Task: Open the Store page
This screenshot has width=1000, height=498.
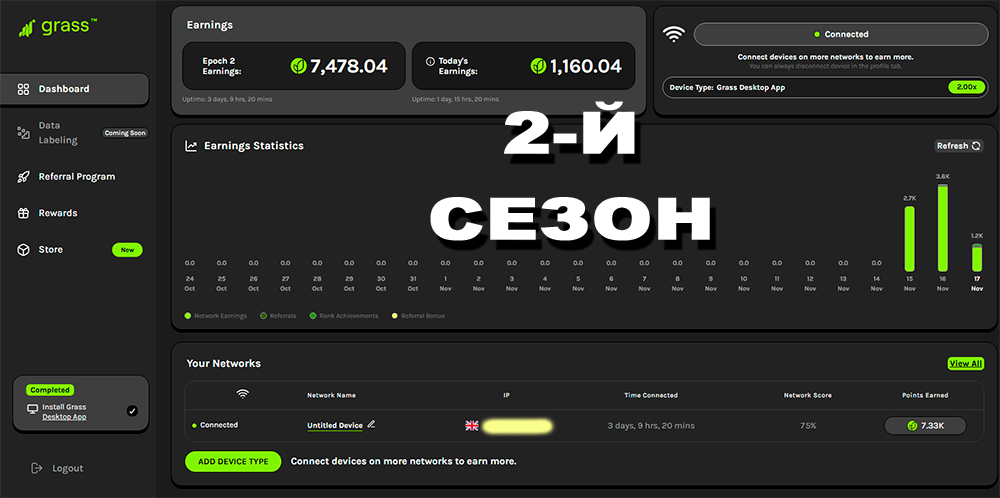Action: (x=50, y=249)
